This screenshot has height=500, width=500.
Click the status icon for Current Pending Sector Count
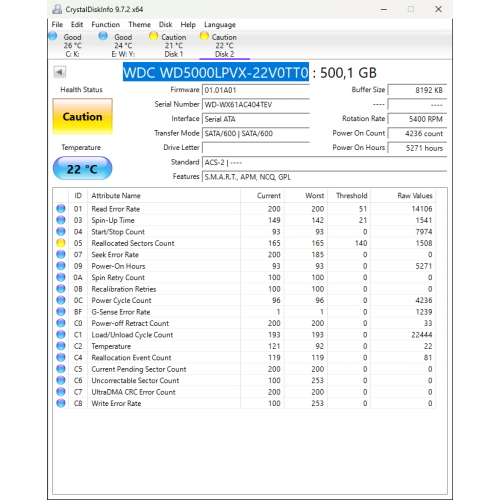(61, 369)
